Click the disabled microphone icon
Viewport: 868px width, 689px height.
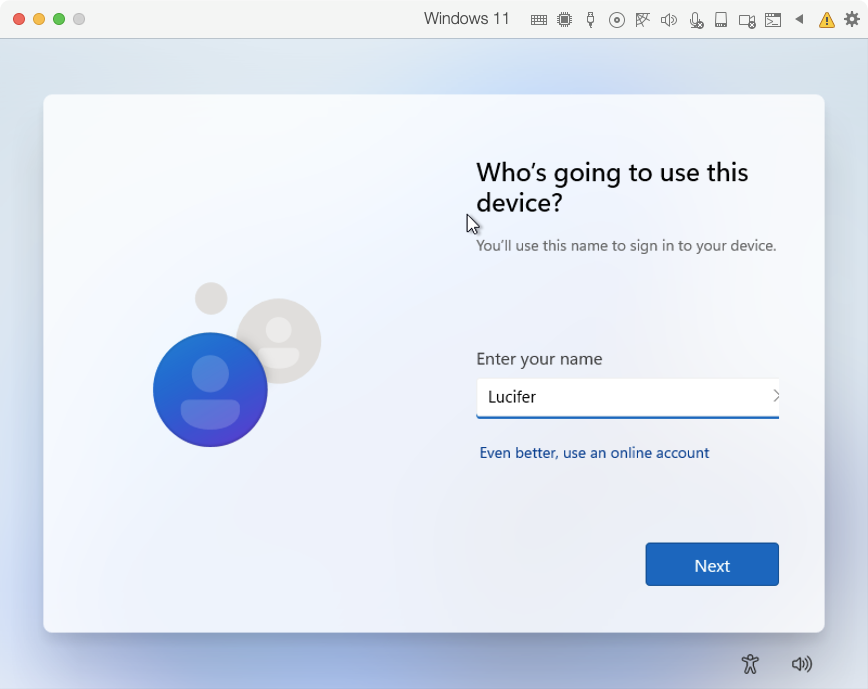click(x=696, y=20)
